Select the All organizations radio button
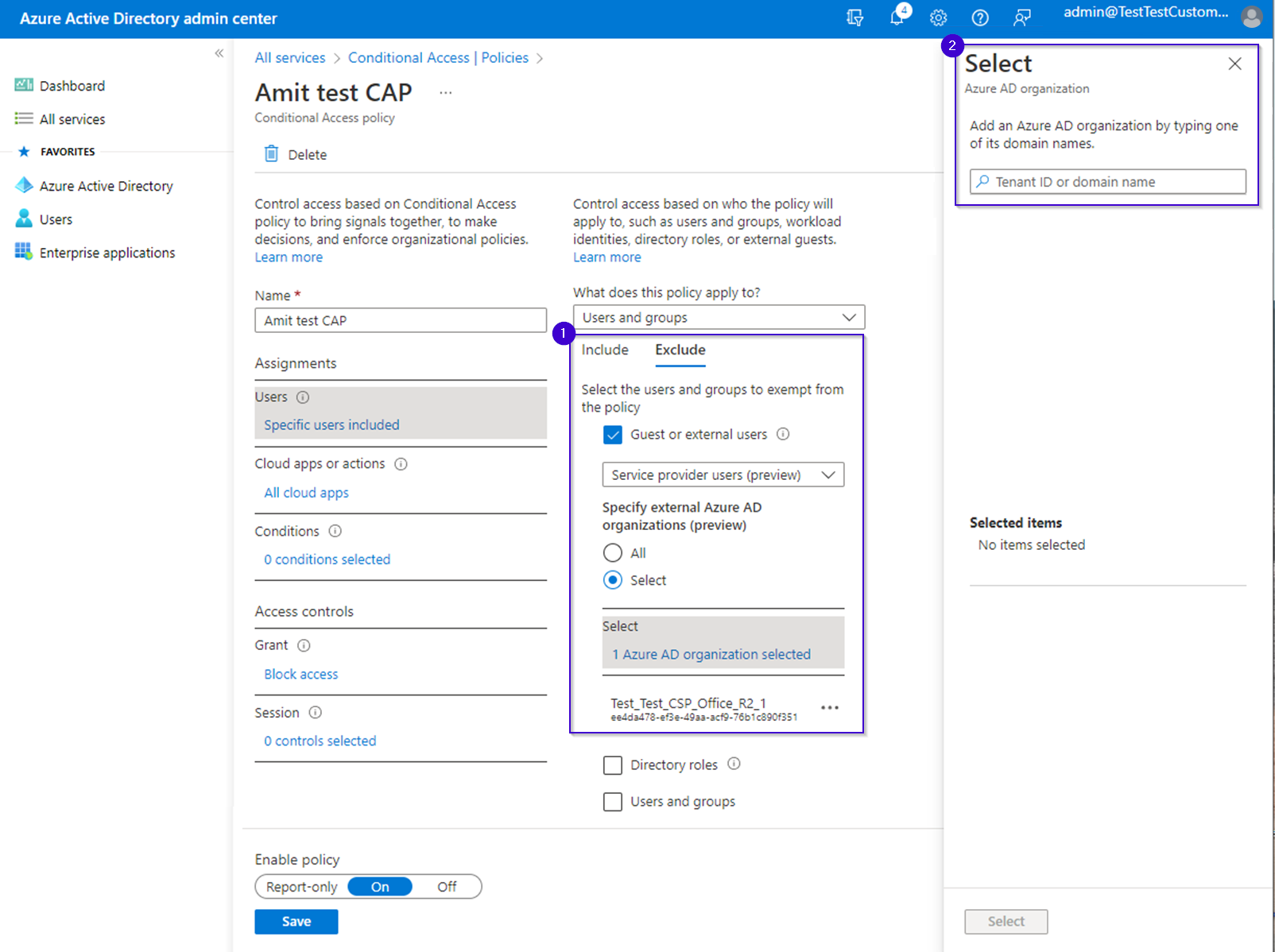The width and height of the screenshot is (1275, 952). coord(613,552)
